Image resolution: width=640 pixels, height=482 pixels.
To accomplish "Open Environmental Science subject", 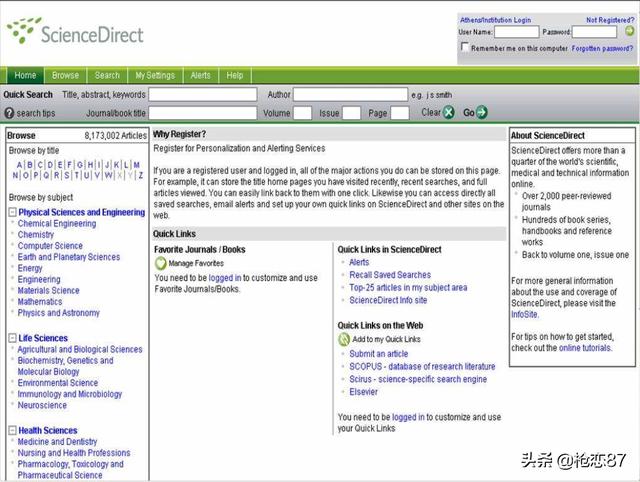I will [x=58, y=383].
